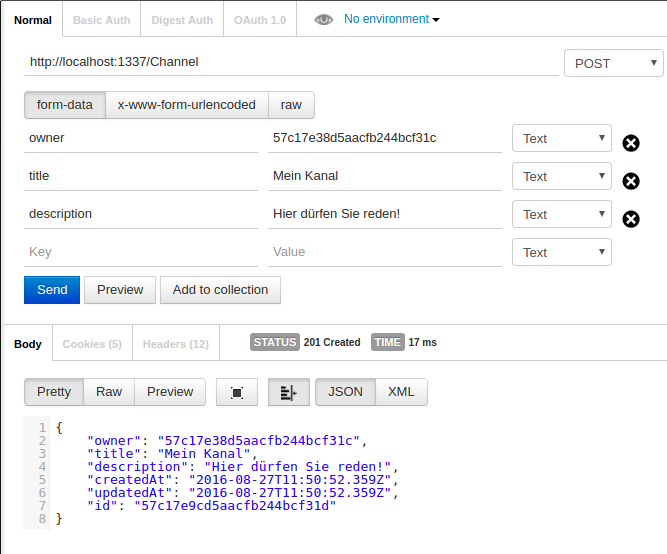
Task: Remove the owner parameter row
Action: 631,143
